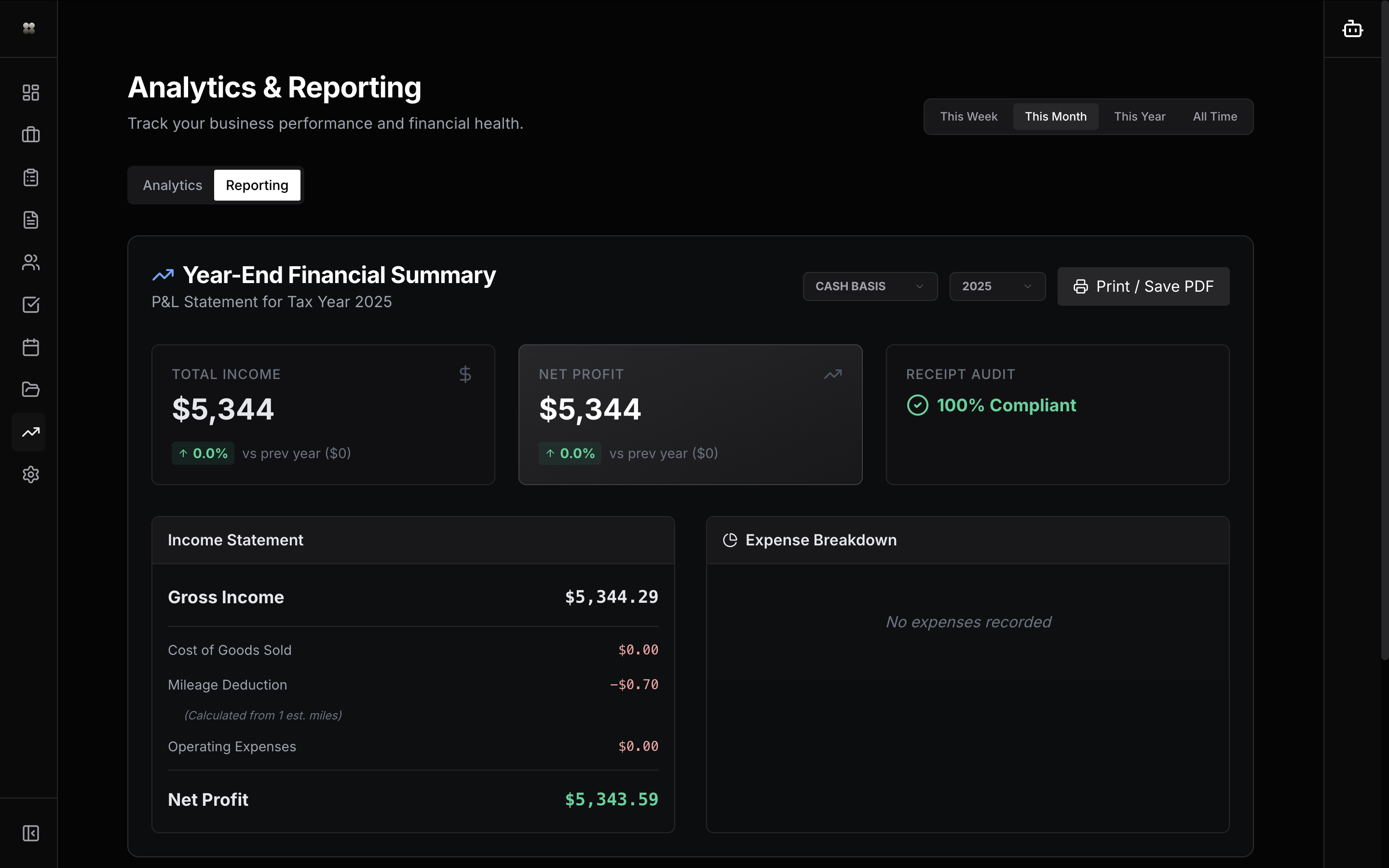Switch to the Analytics tab
The width and height of the screenshot is (1389, 868).
(172, 185)
